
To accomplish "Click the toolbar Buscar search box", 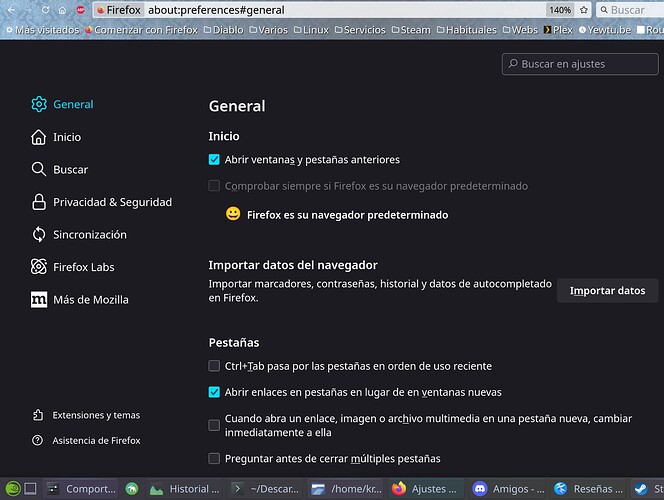I will [x=630, y=10].
